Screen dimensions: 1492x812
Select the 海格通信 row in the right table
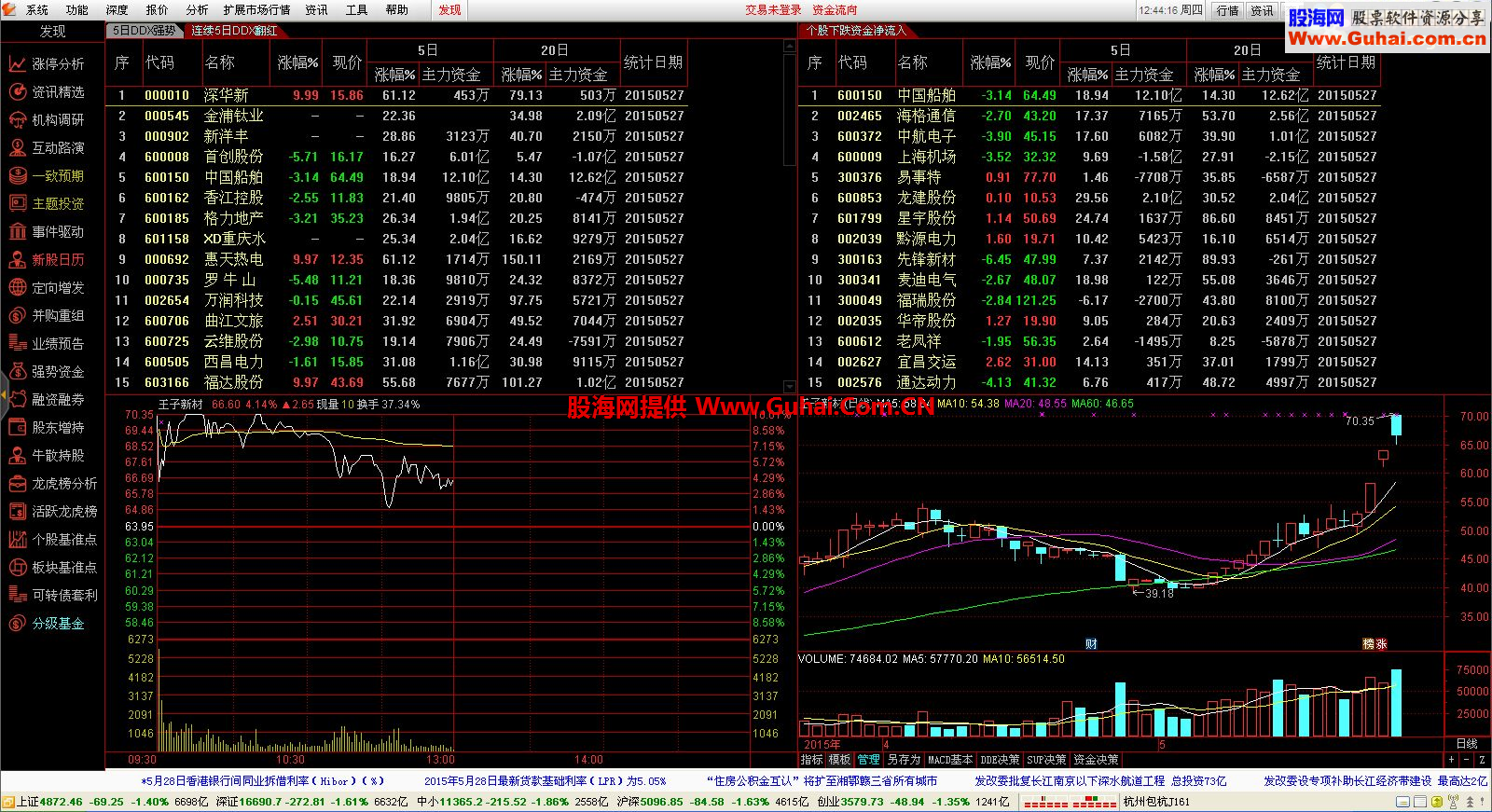click(1088, 116)
